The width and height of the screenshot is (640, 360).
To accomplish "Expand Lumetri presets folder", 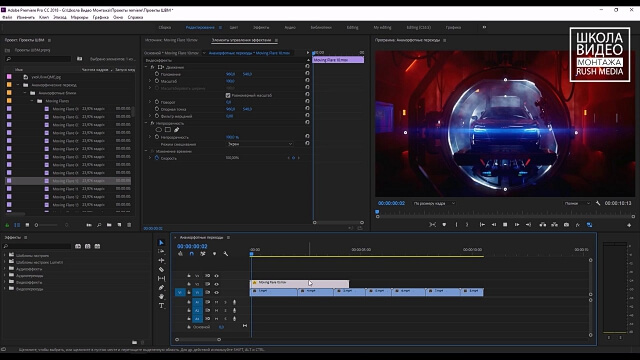I will [5, 262].
